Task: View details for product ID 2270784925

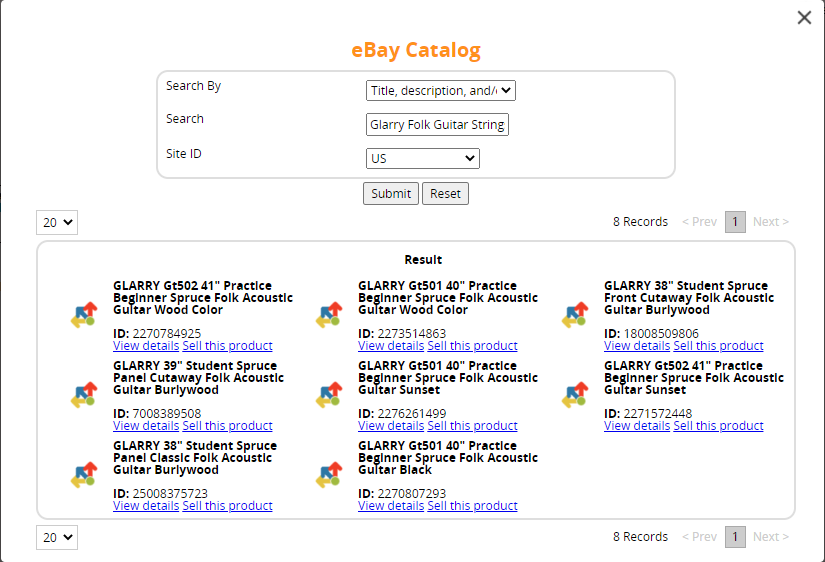Action: point(146,346)
